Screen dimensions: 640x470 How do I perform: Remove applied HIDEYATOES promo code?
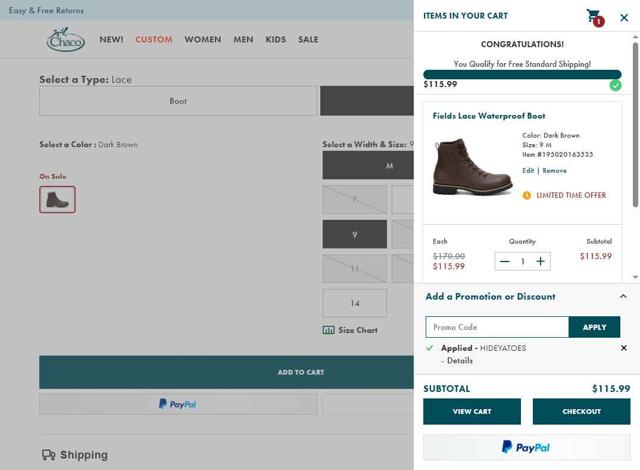(623, 348)
